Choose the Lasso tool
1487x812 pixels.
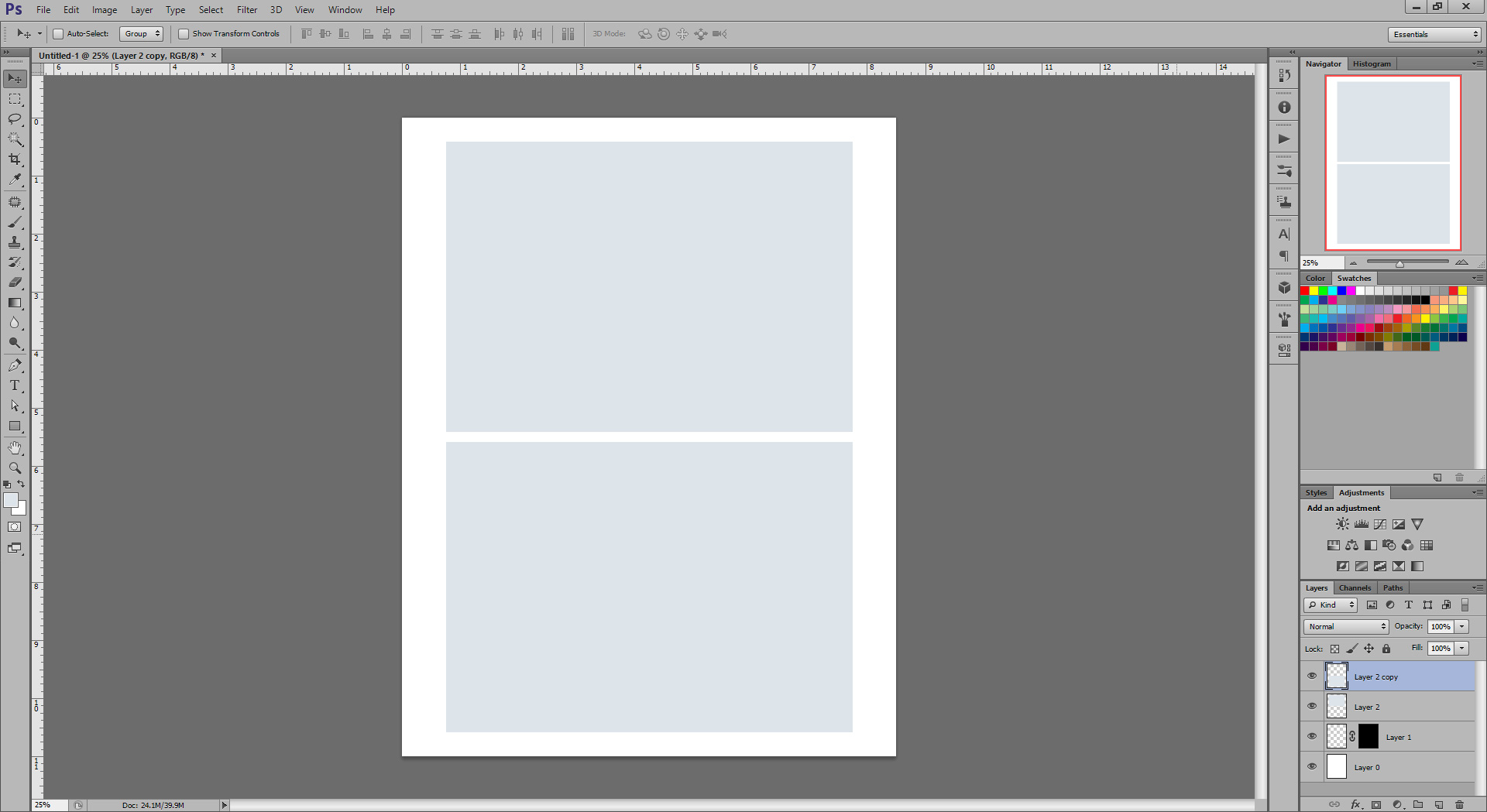[14, 119]
